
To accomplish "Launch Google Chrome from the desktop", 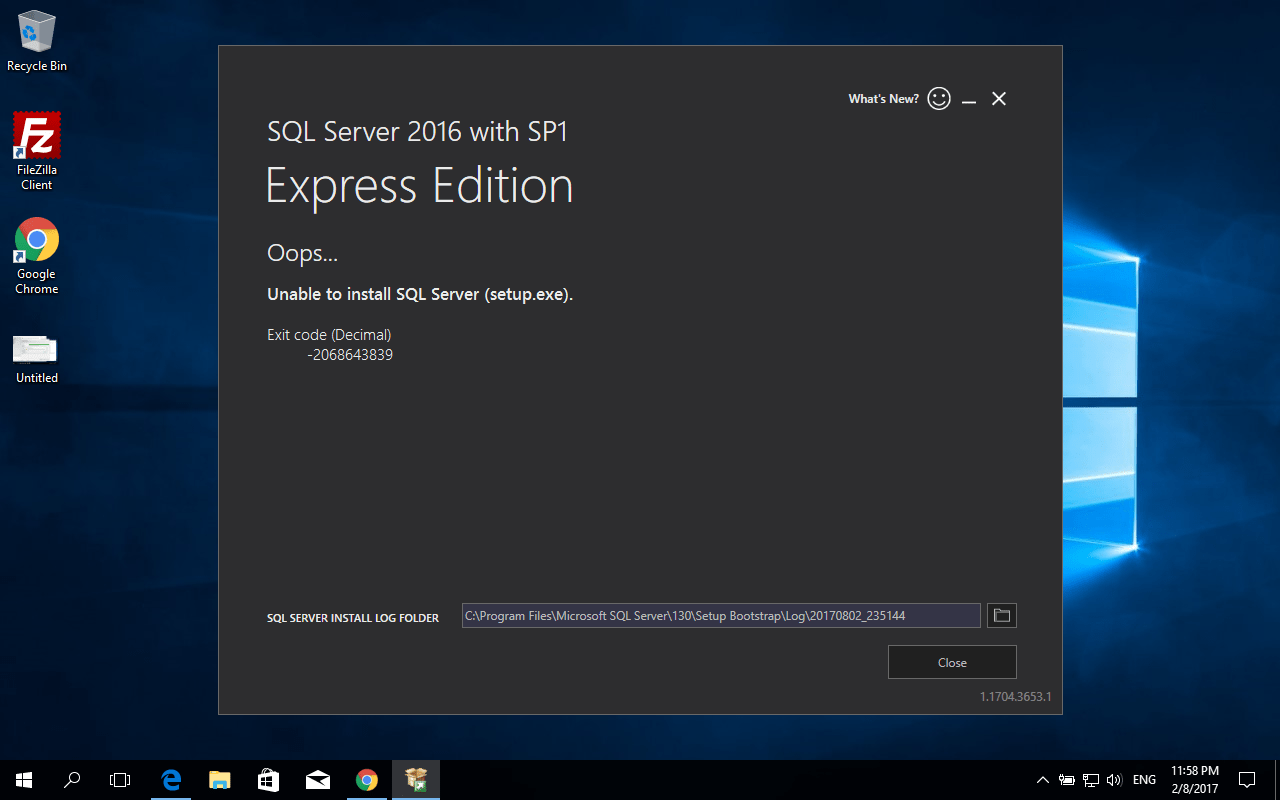I will point(36,241).
